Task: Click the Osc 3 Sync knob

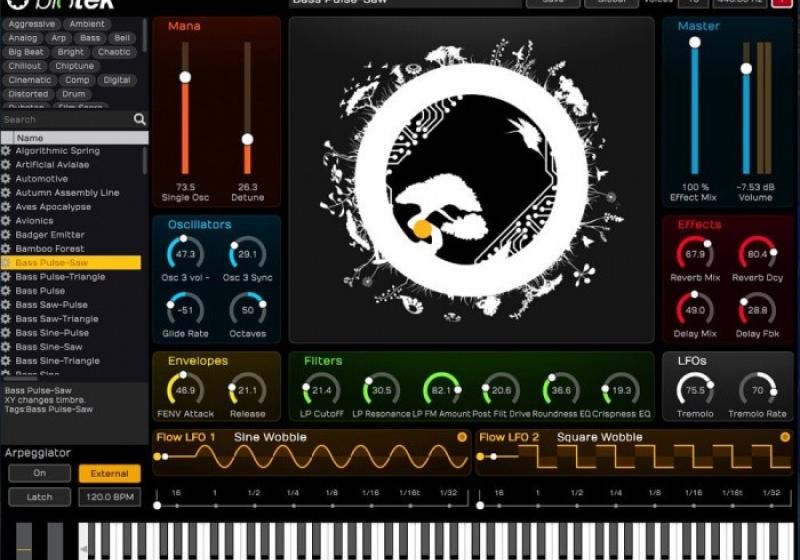Action: (247, 253)
